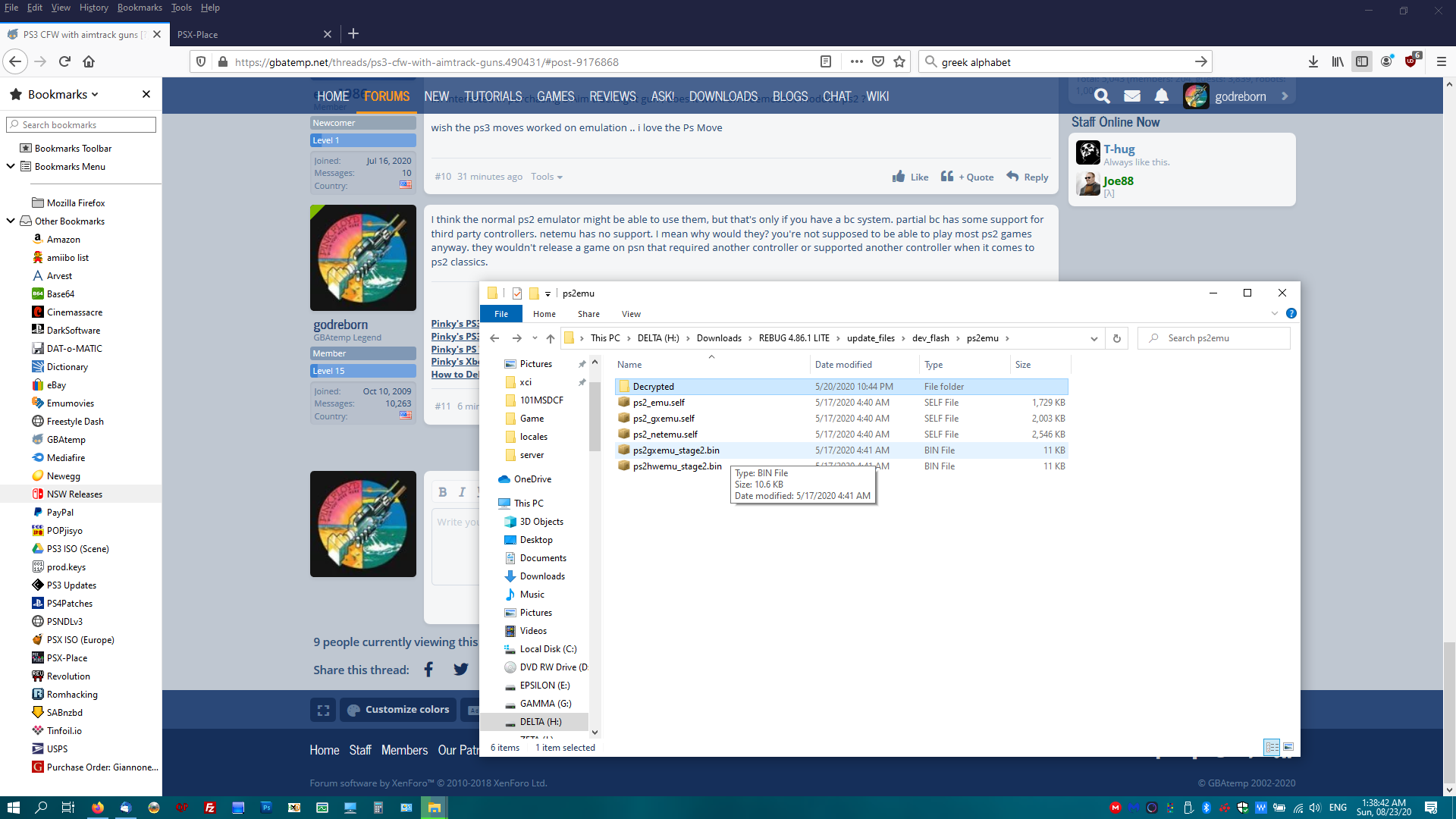1456x819 pixels.
Task: Go to Firefox home page
Action: [x=89, y=61]
